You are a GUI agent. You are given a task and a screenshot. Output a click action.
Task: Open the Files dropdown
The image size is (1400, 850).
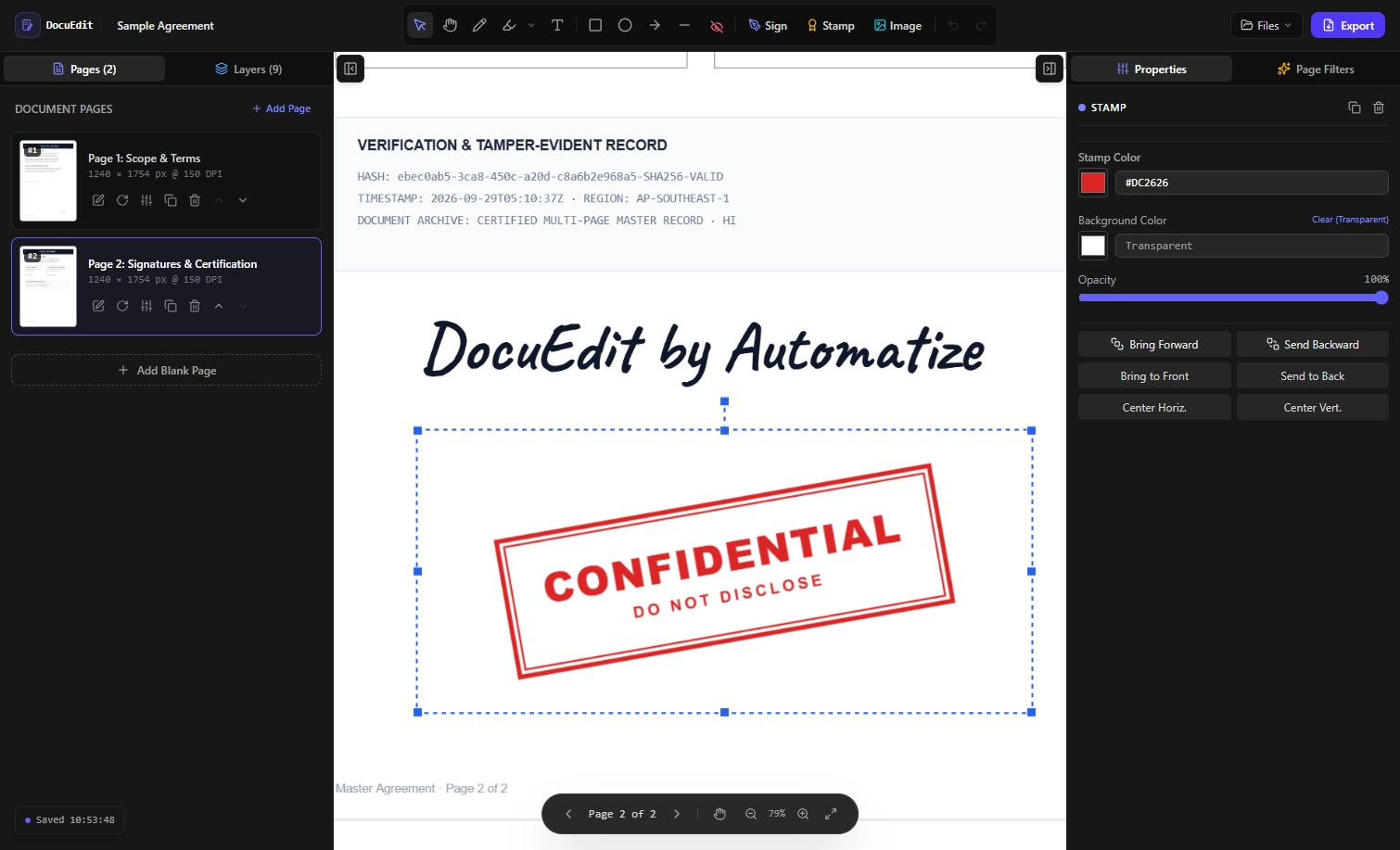(1266, 25)
